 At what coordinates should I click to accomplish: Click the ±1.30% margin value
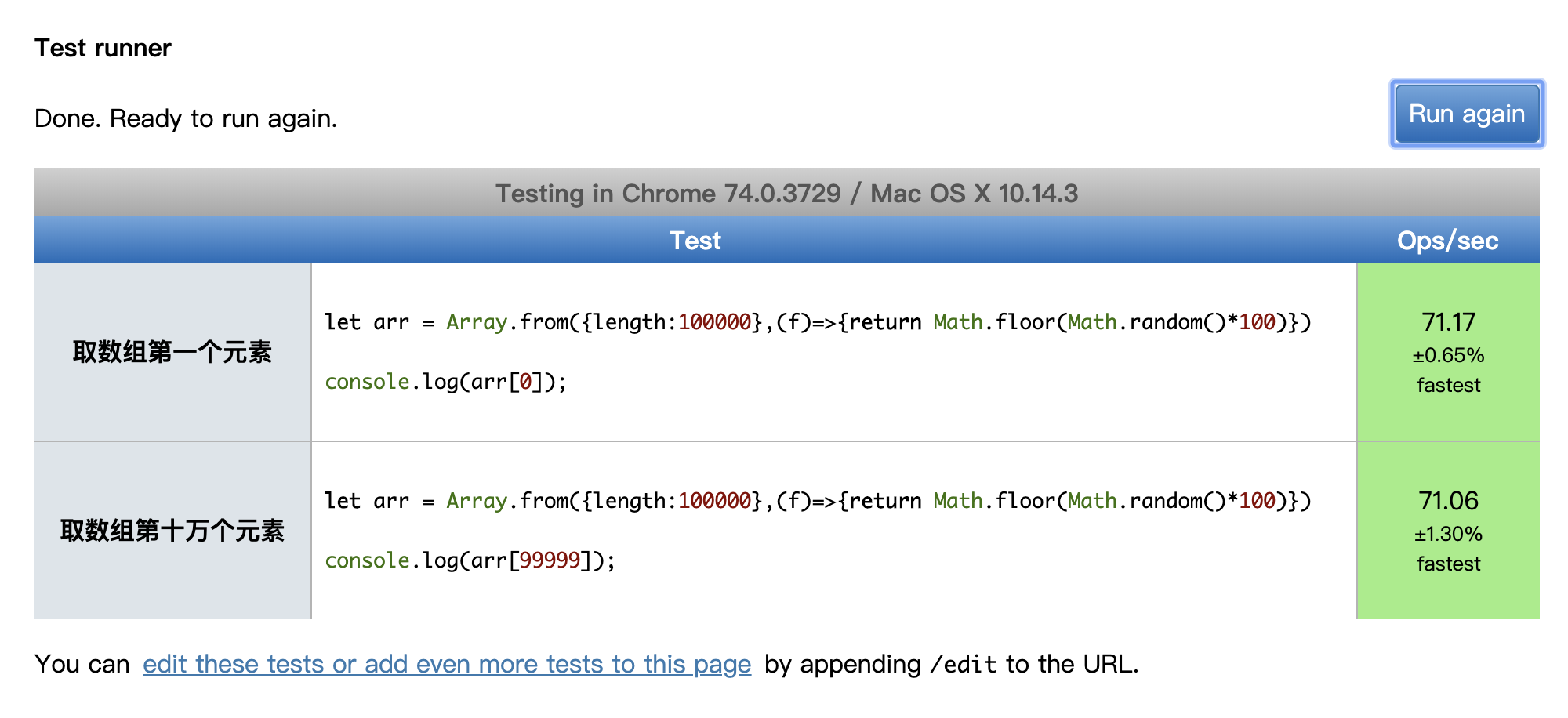click(1448, 535)
